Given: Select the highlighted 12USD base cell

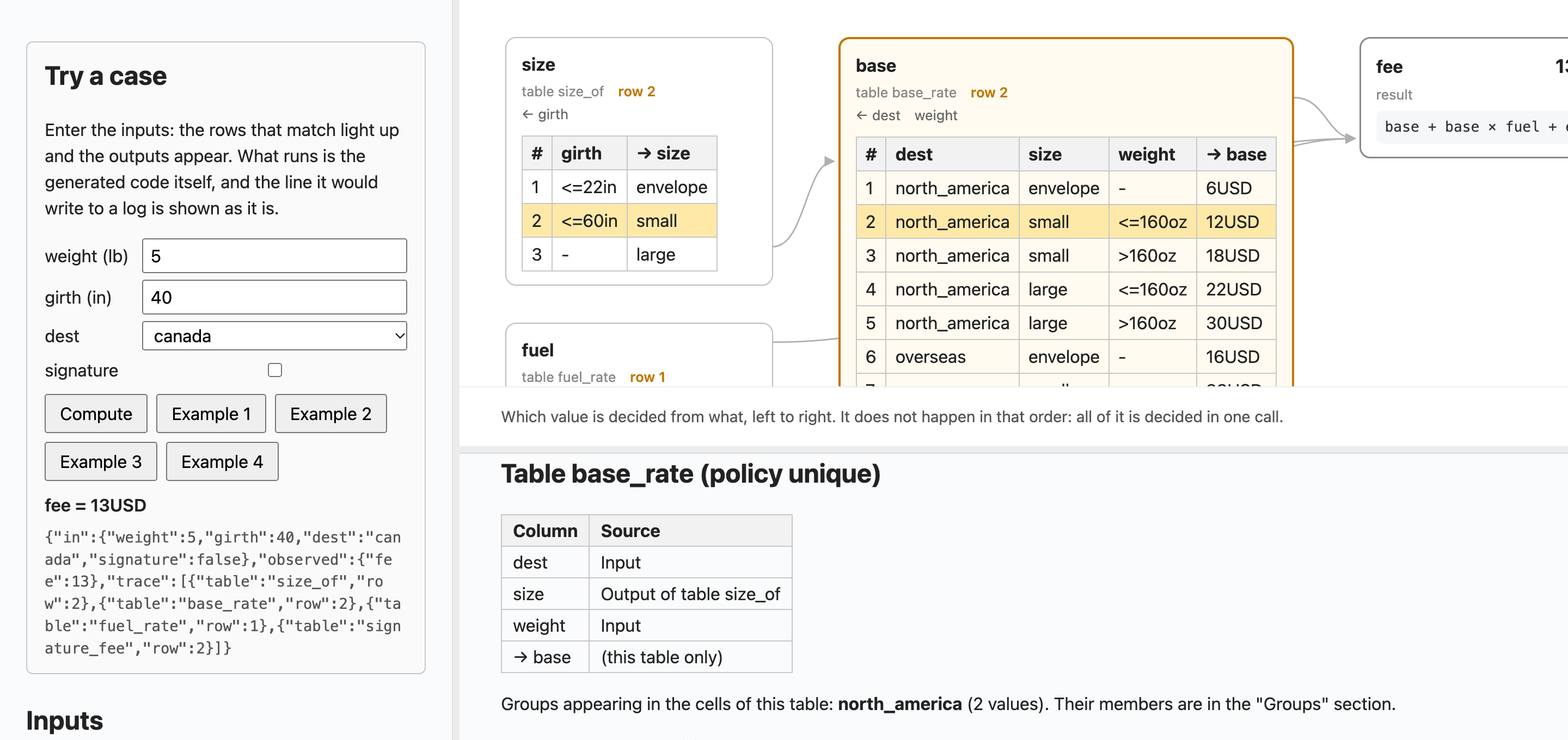Looking at the screenshot, I should (x=1236, y=221).
